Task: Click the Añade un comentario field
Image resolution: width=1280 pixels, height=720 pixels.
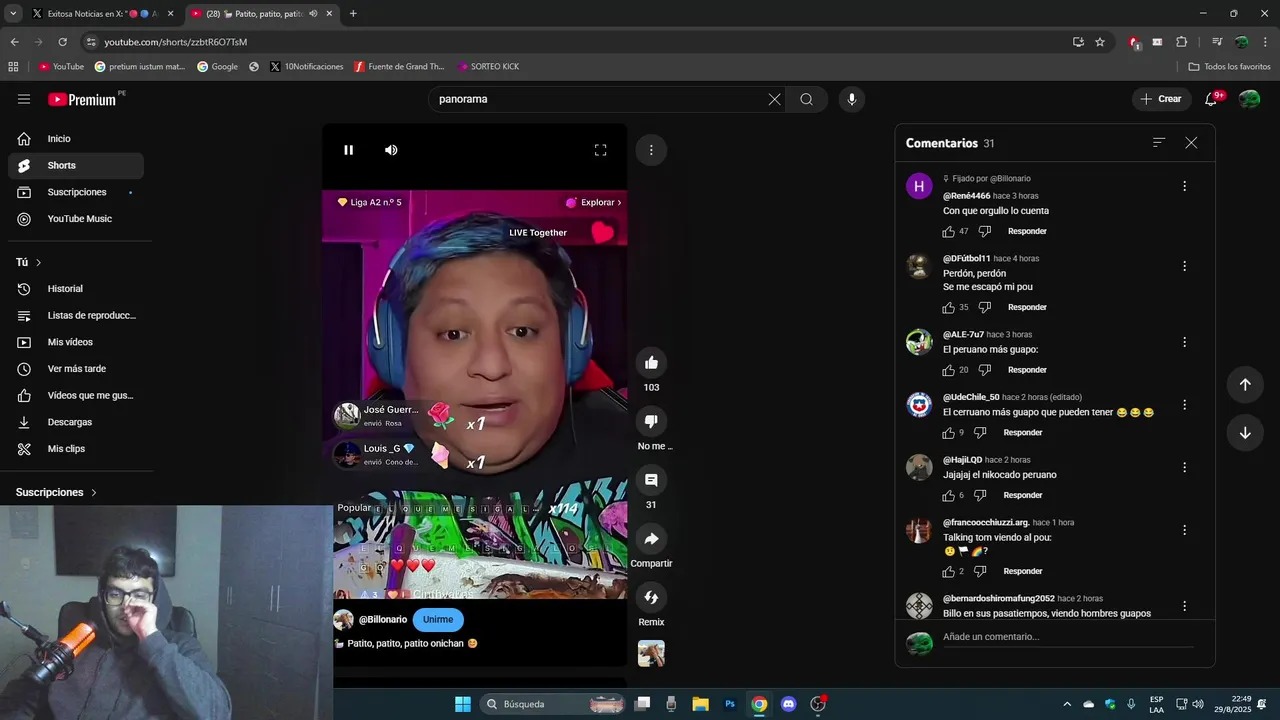Action: coord(1068,637)
